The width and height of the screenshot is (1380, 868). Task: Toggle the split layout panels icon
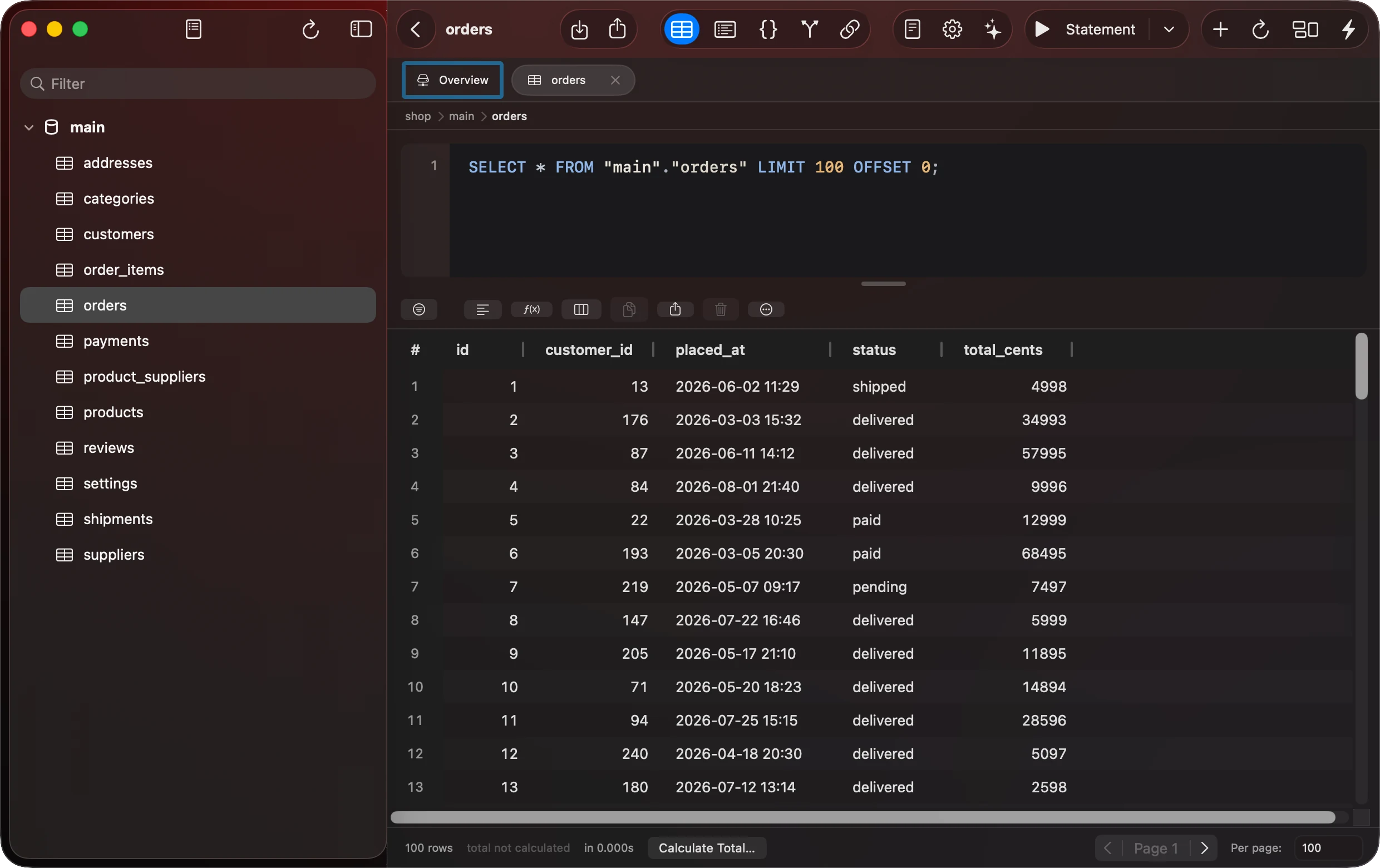(x=1305, y=29)
